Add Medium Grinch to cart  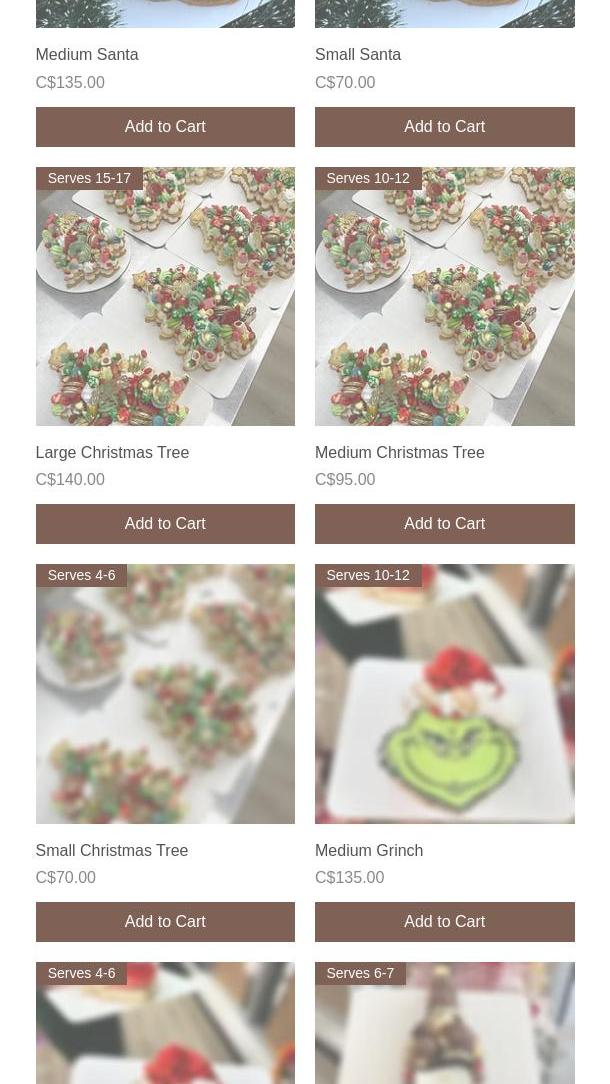(445, 922)
